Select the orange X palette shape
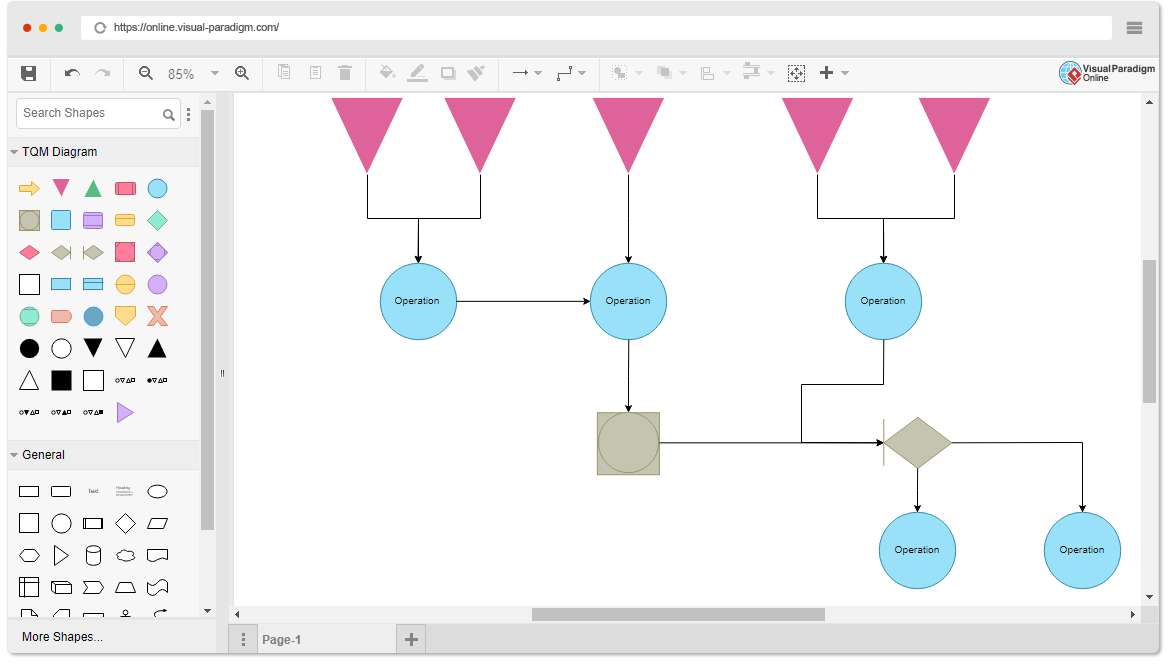 pos(157,316)
